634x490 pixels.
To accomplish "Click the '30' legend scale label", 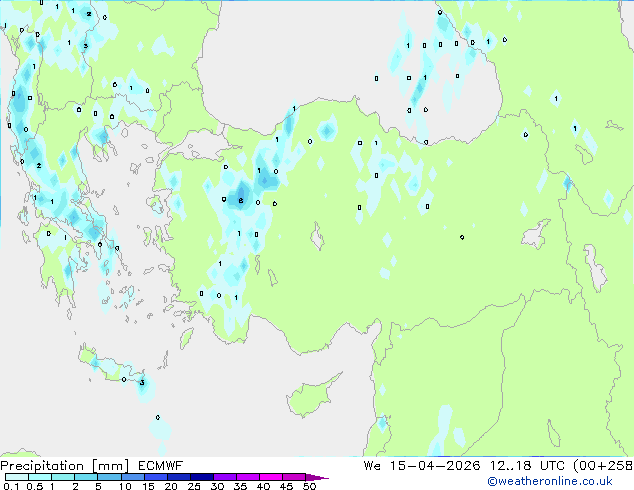I will 217,486.
